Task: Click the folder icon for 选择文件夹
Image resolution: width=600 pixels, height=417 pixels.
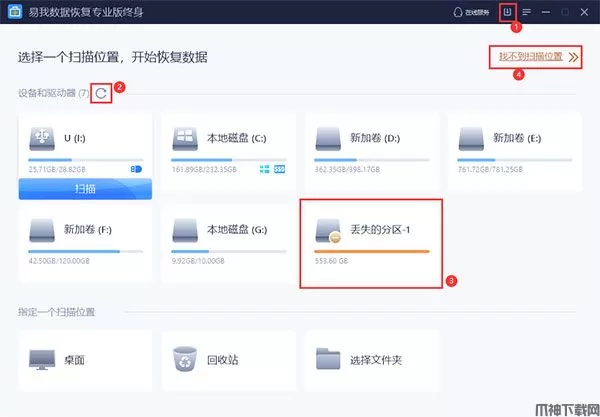Action: pyautogui.click(x=328, y=359)
